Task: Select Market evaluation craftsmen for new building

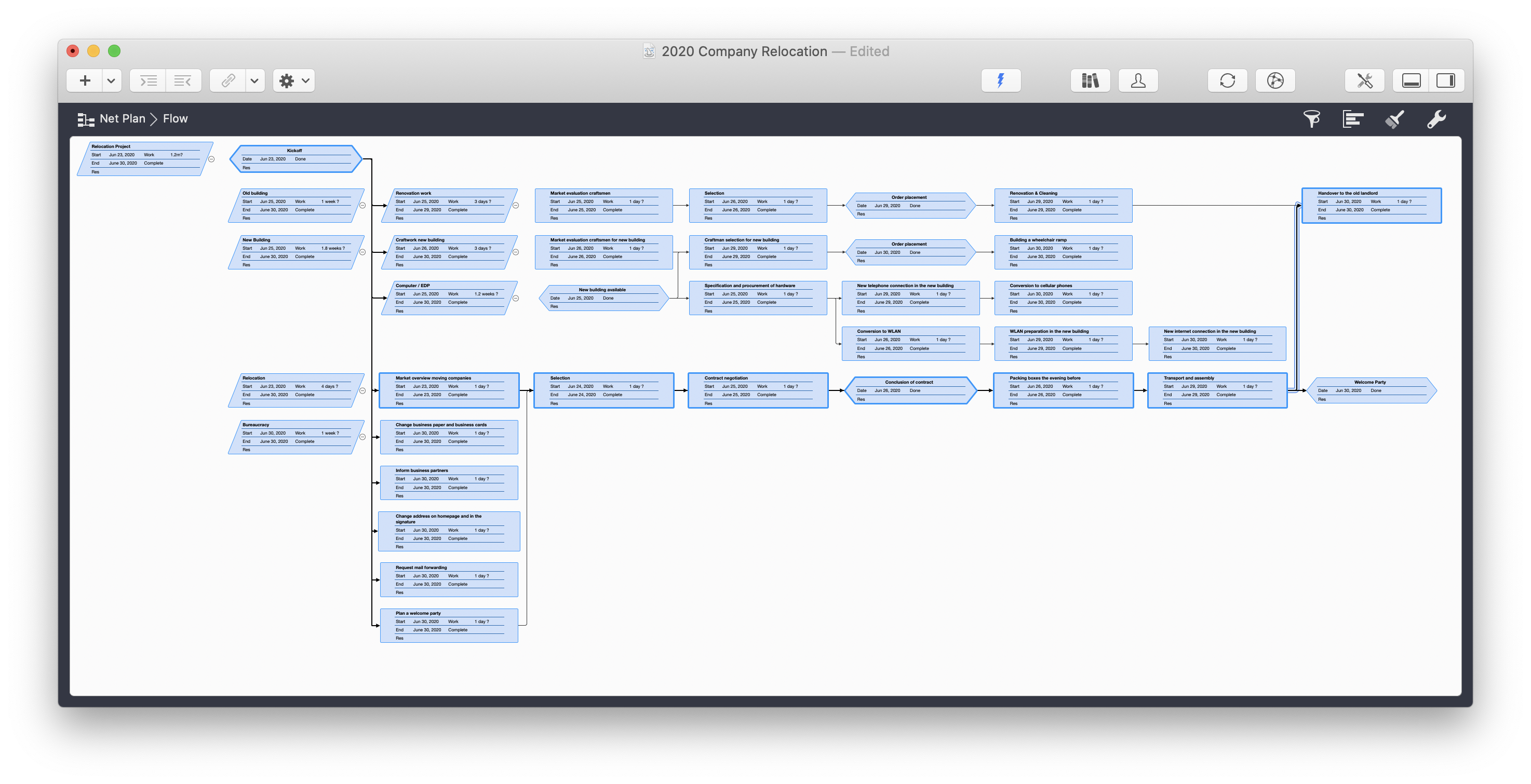Action: (x=604, y=252)
